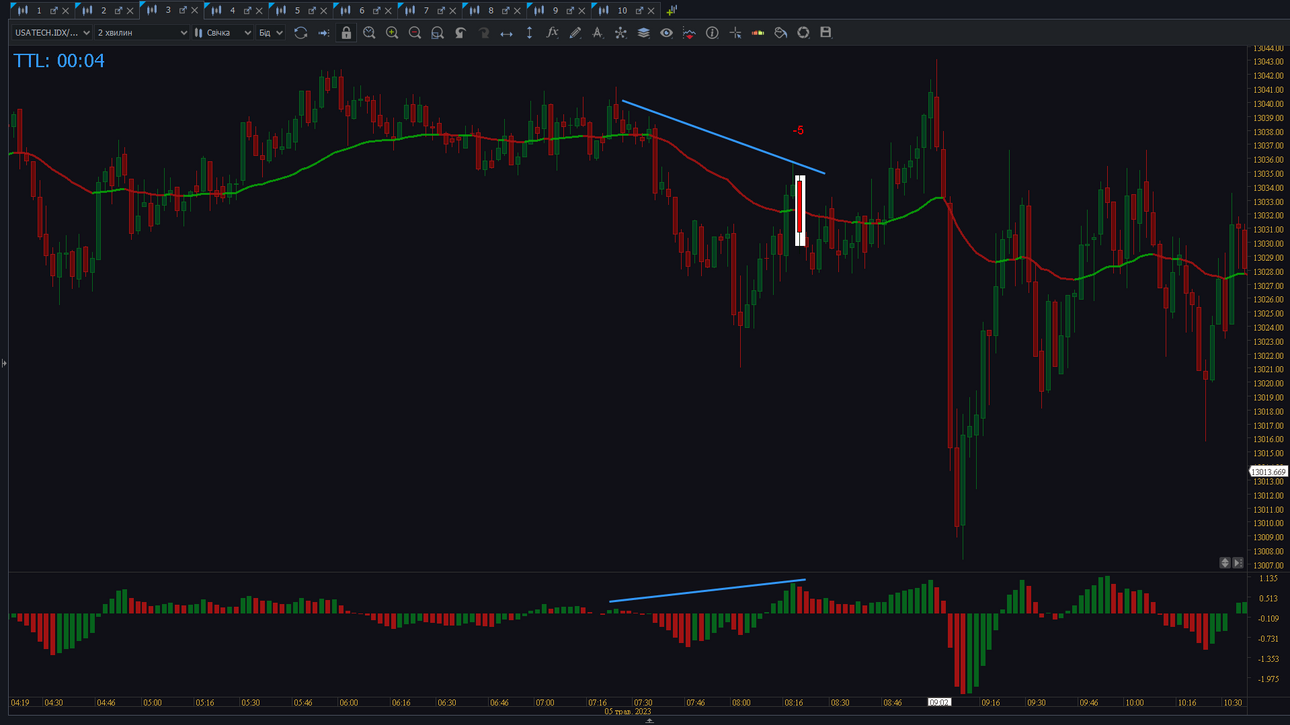
Task: Click the info circle icon
Action: tap(712, 33)
